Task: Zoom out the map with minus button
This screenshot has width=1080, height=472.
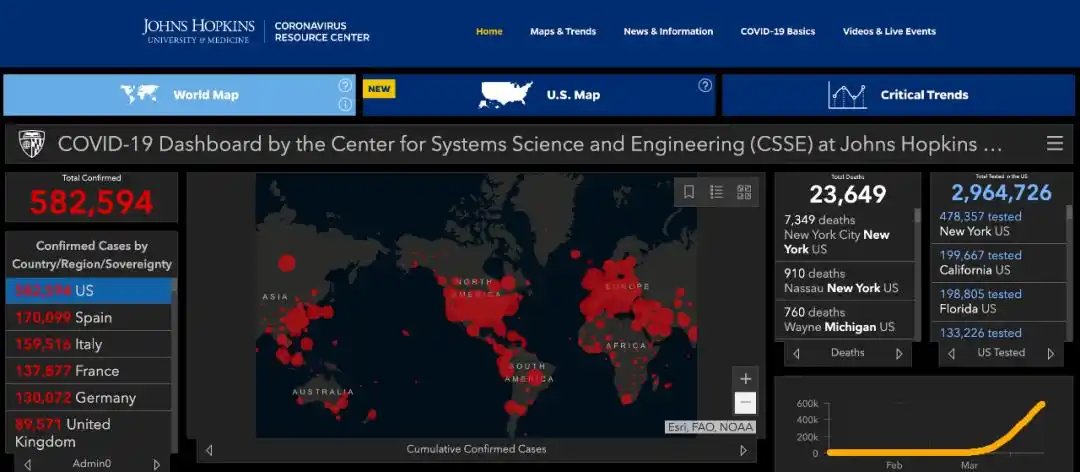Action: (x=745, y=403)
